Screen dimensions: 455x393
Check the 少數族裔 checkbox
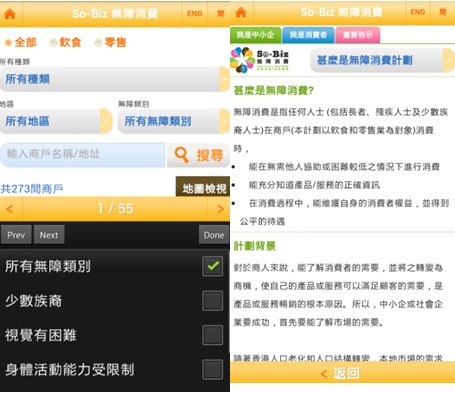(213, 301)
